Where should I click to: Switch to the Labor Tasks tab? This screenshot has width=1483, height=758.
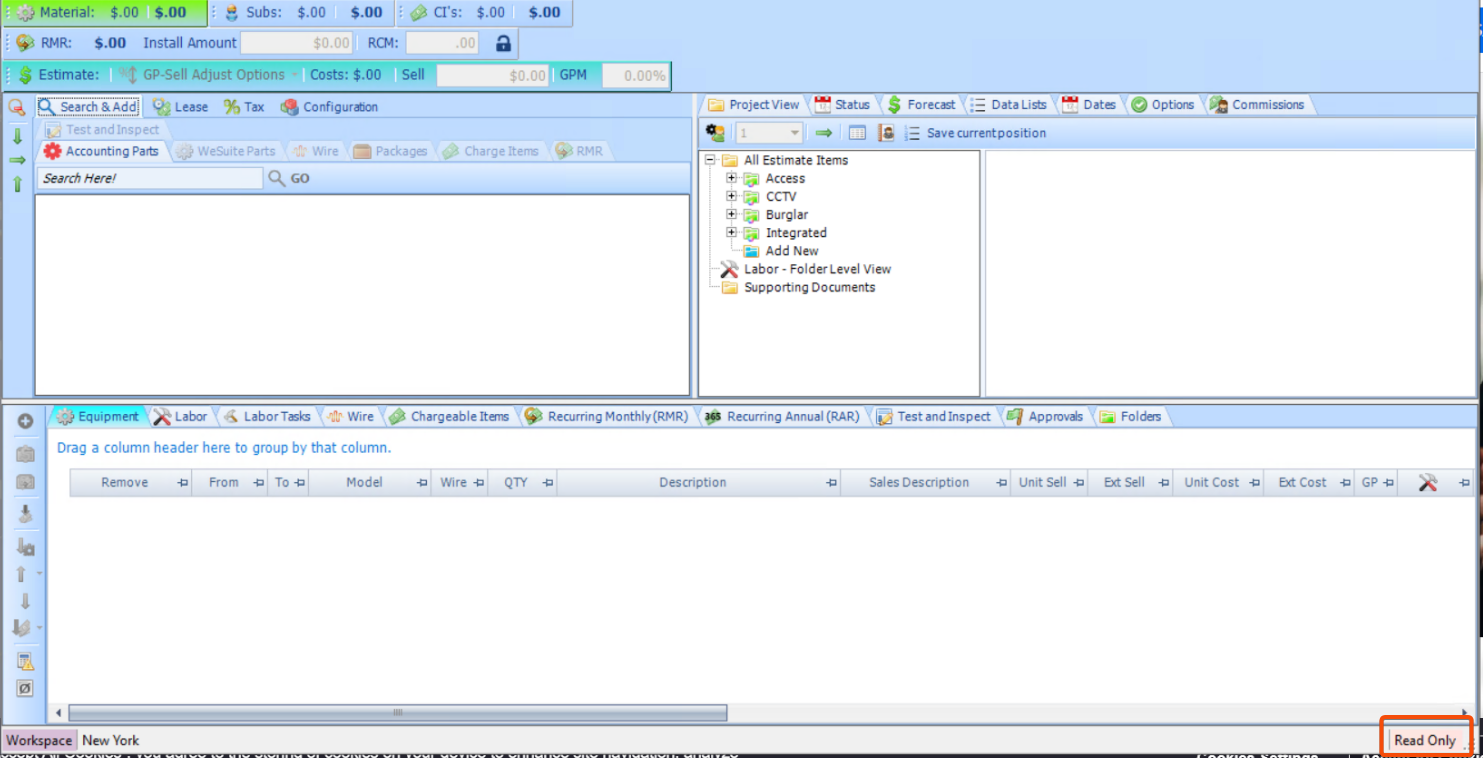pyautogui.click(x=266, y=417)
